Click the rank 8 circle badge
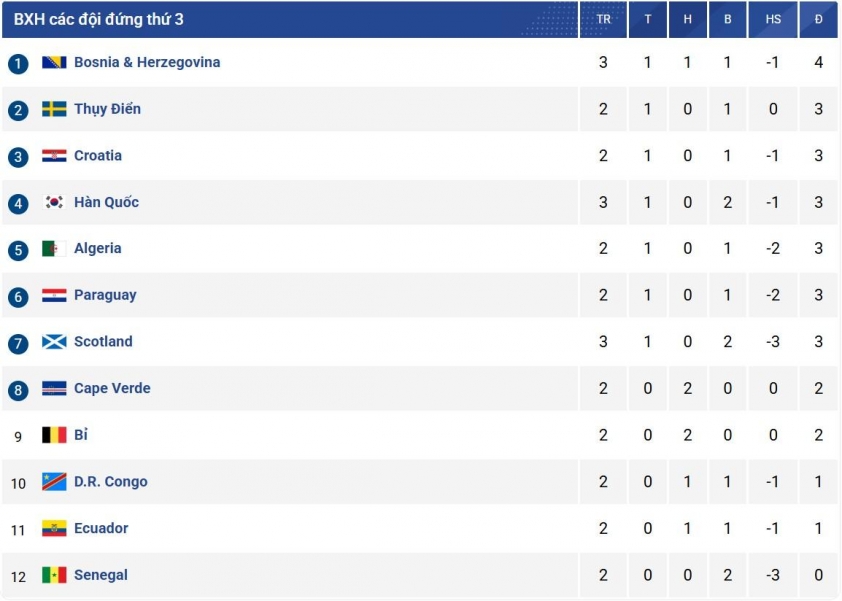The height and width of the screenshot is (601, 842). coord(18,390)
